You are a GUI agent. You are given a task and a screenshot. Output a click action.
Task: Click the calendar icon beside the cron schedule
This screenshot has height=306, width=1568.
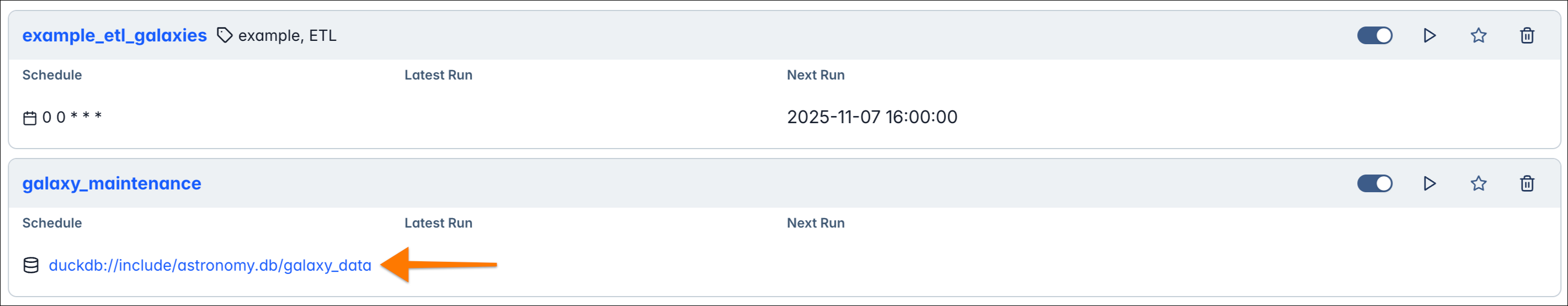pyautogui.click(x=30, y=118)
